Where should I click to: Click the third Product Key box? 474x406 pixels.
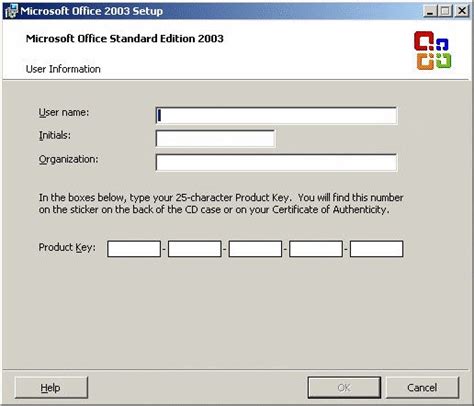255,249
